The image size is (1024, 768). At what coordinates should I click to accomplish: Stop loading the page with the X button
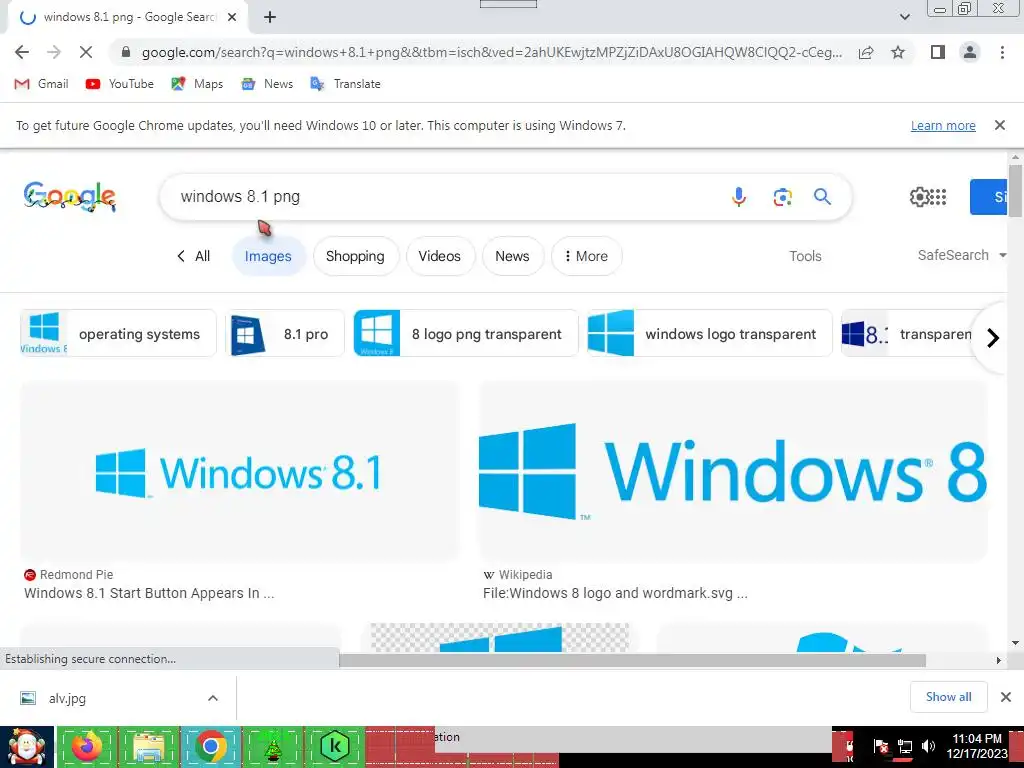pyautogui.click(x=86, y=52)
